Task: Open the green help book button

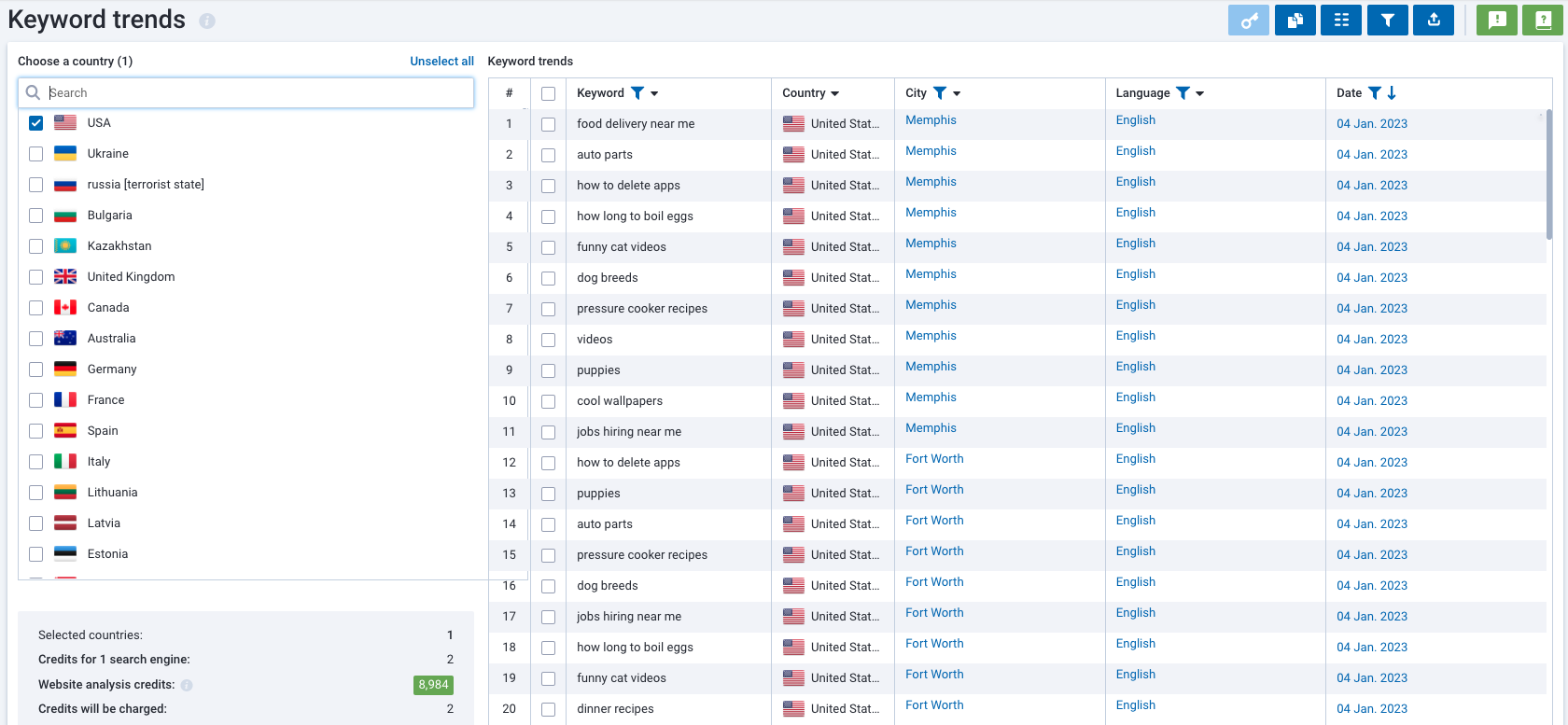Action: pyautogui.click(x=1543, y=20)
